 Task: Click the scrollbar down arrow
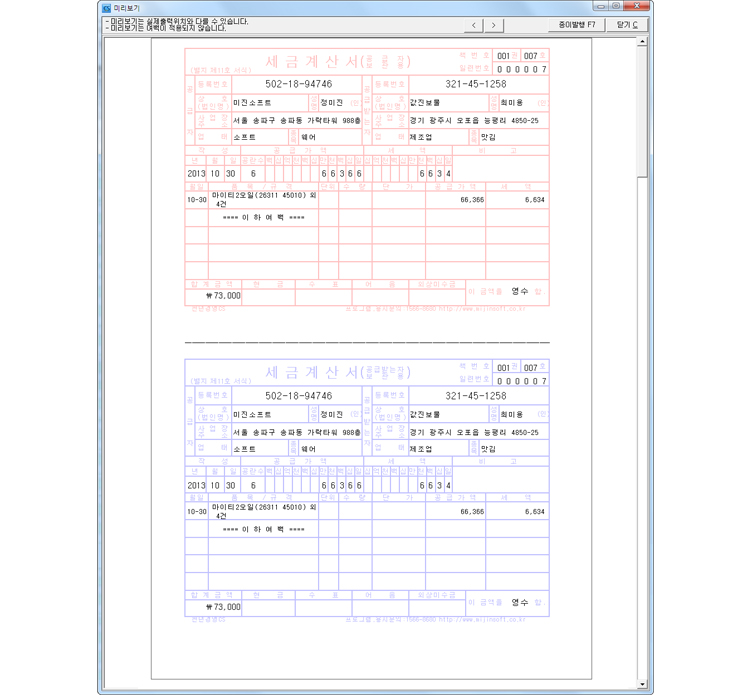642,684
